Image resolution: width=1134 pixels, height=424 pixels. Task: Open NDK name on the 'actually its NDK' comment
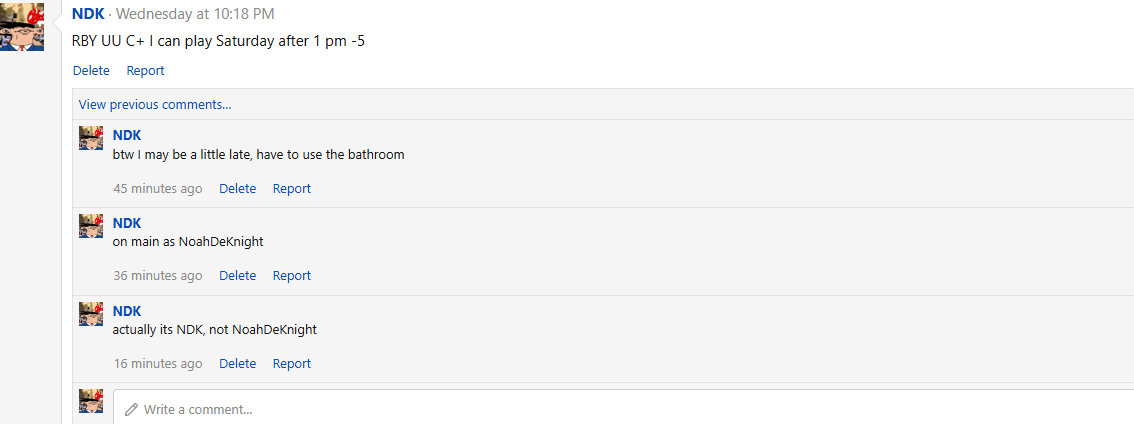coord(127,311)
